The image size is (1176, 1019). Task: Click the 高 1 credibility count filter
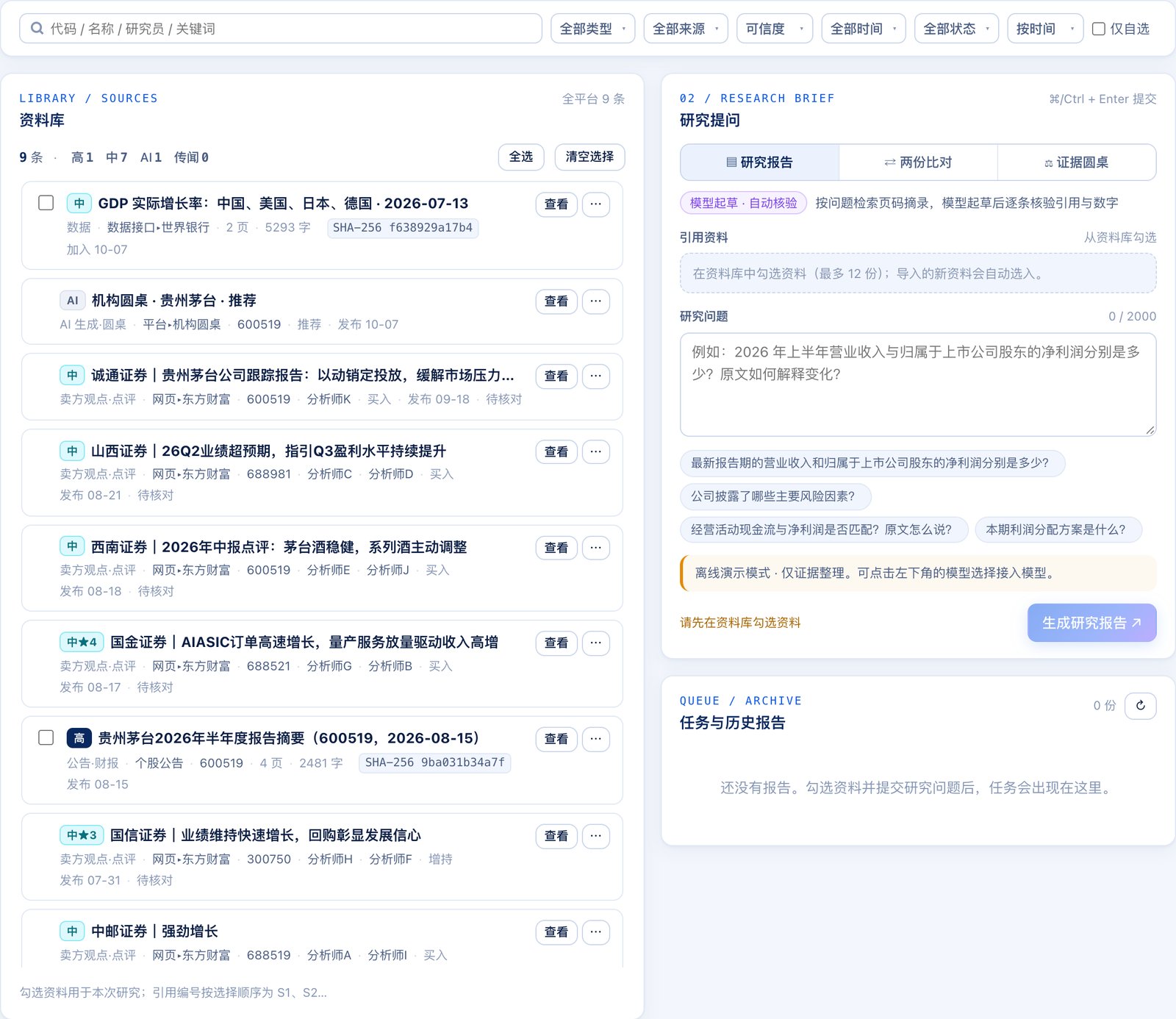[82, 157]
